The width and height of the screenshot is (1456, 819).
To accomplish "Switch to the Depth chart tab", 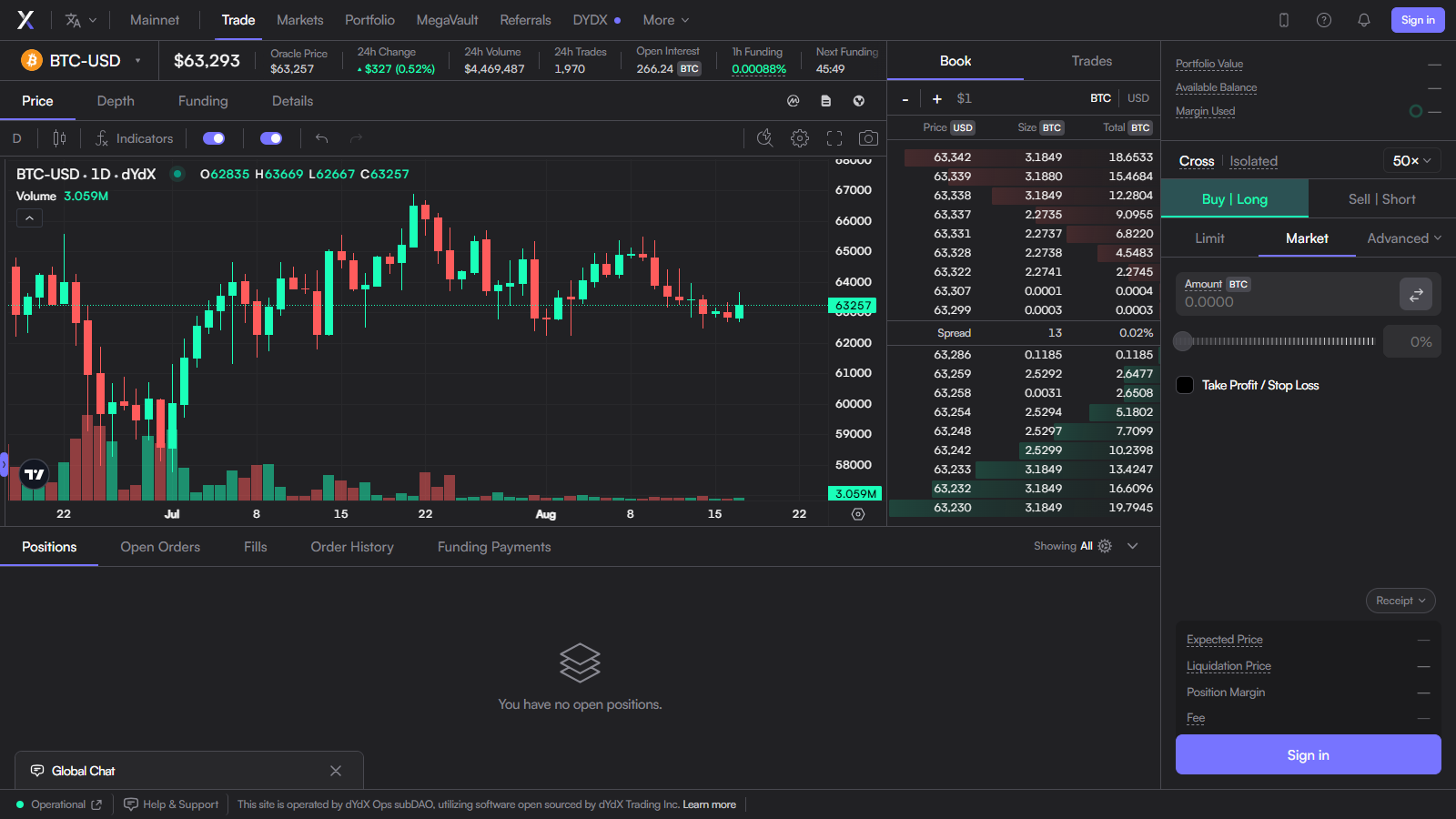I will pos(116,101).
